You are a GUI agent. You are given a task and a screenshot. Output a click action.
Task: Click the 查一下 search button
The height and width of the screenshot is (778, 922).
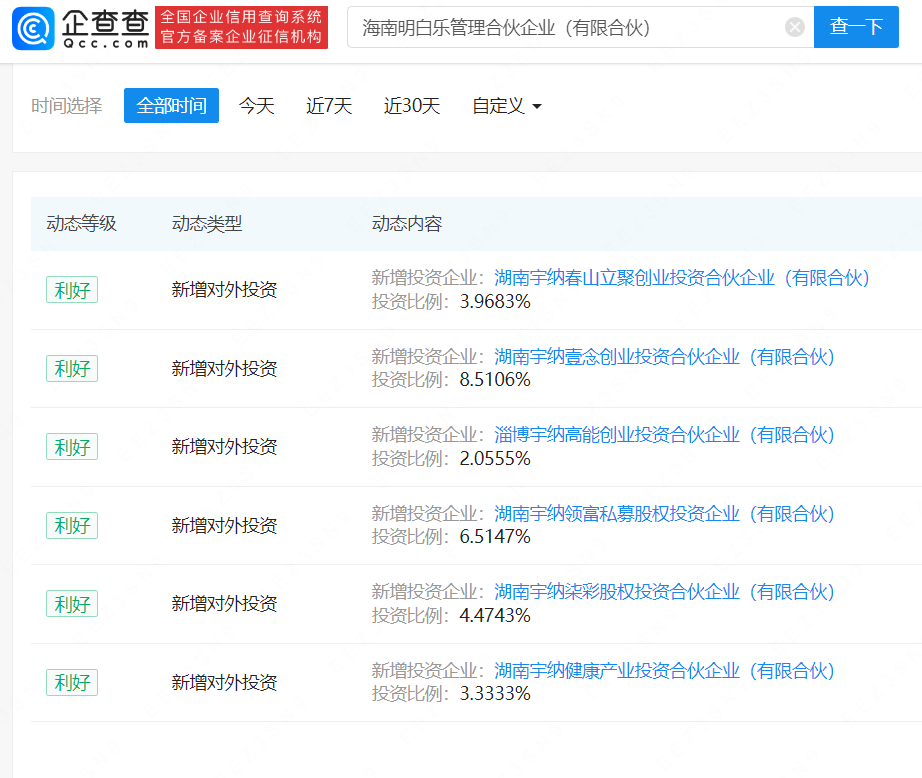point(856,27)
